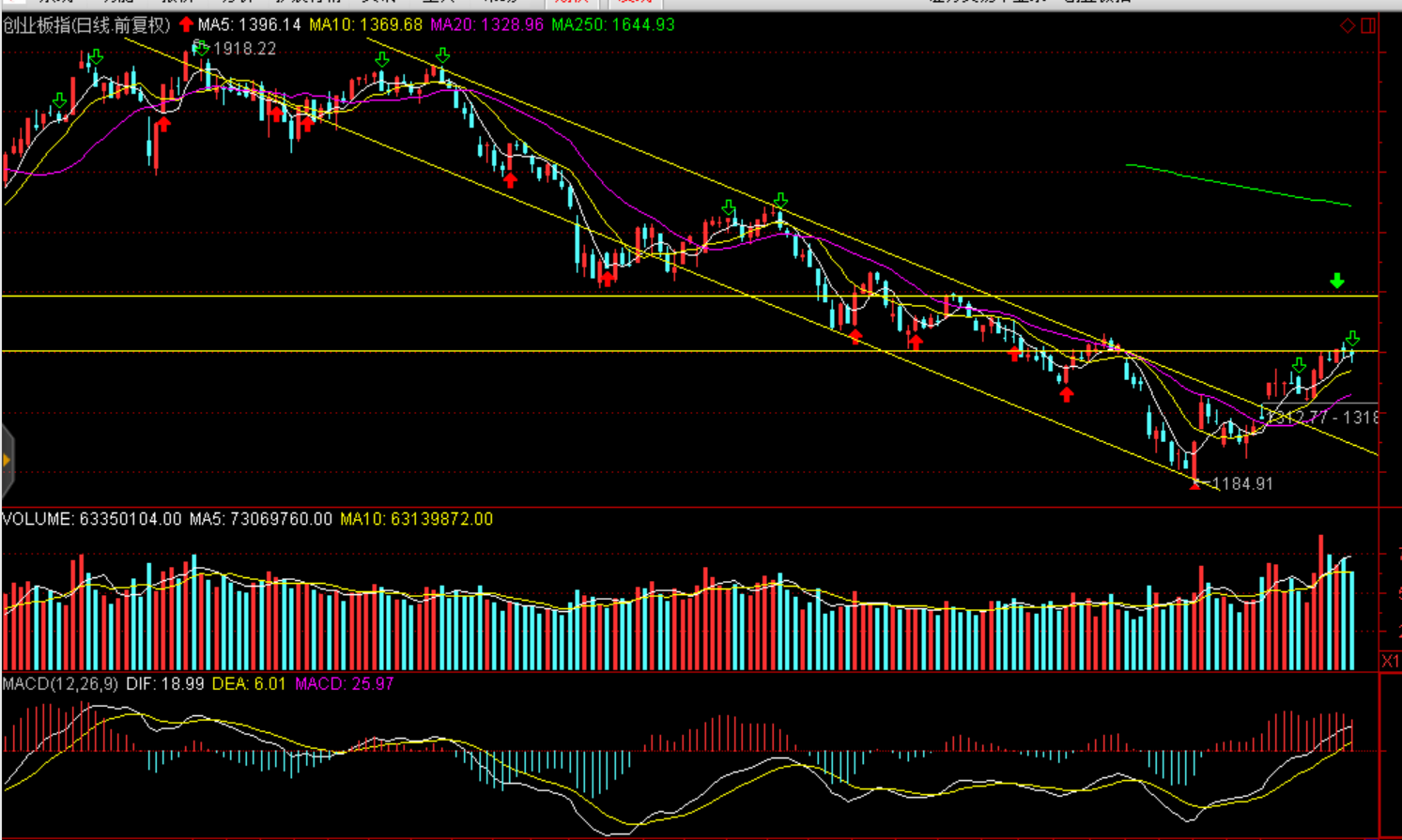Click the solid green down arrow marker

click(x=1336, y=281)
